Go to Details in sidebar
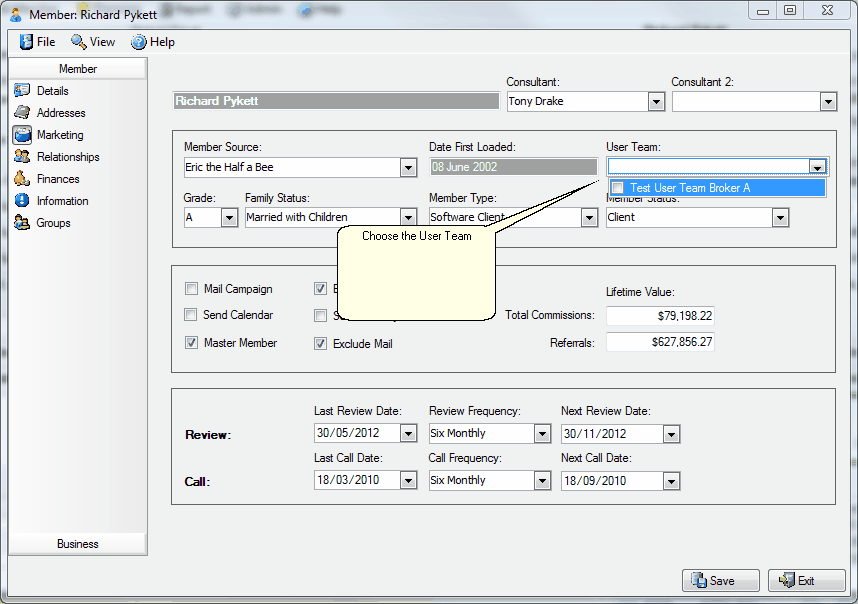Screen dimensions: 858x604 point(53,91)
